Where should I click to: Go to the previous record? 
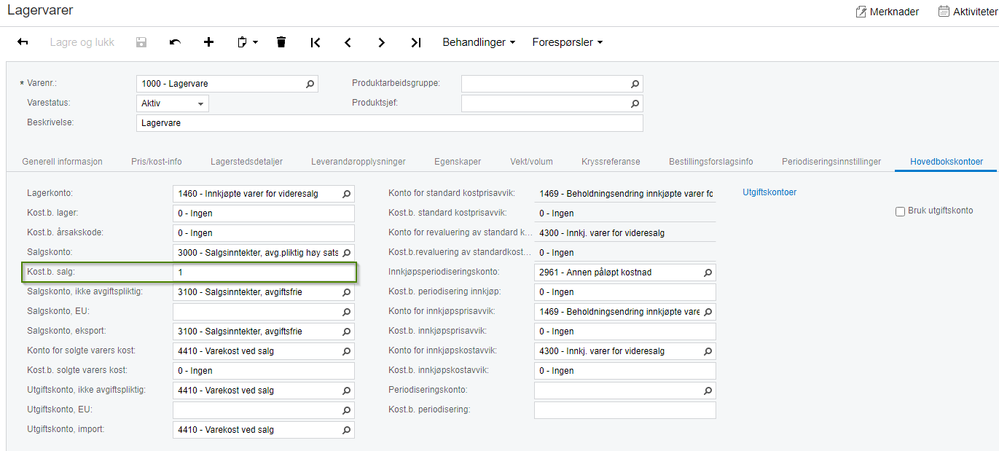(348, 43)
